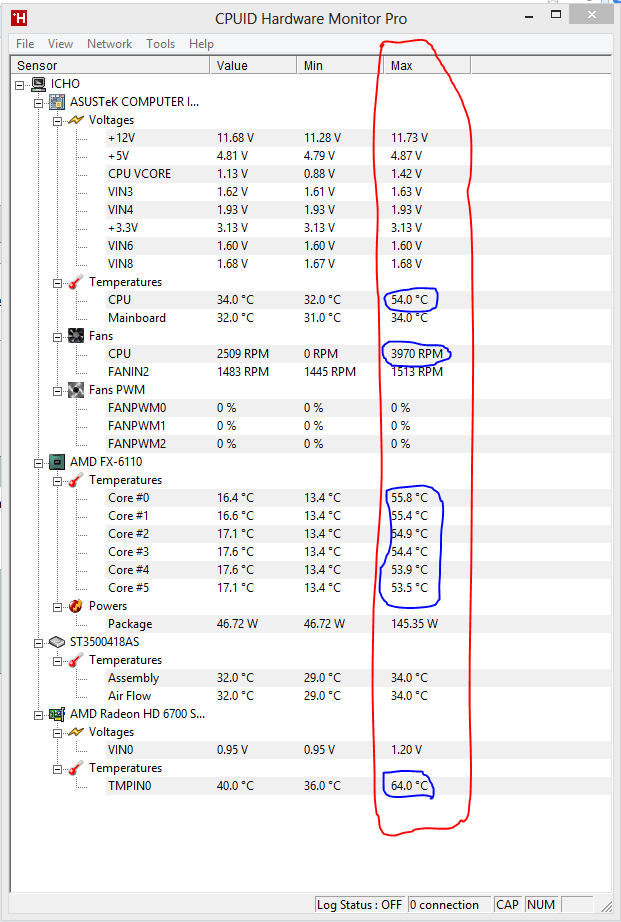Click the Max column header
Image resolution: width=621 pixels, height=922 pixels.
[x=428, y=66]
